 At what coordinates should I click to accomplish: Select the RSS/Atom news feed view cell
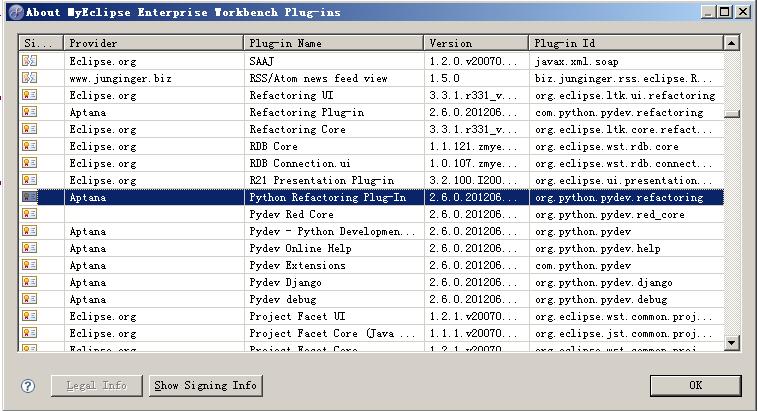(334, 78)
